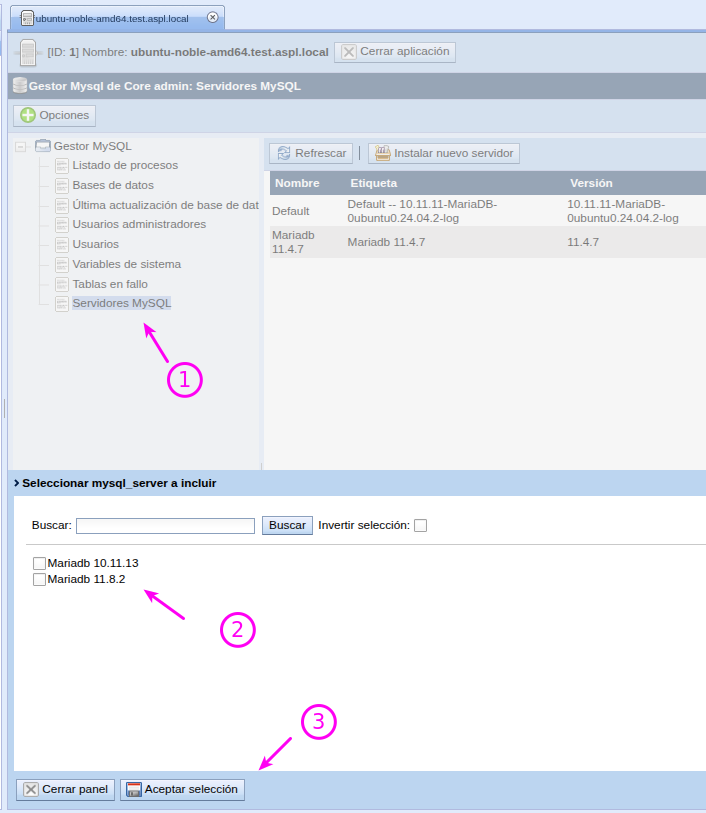The image size is (706, 813).
Task: Sort by the Nombre column header
Action: point(297,183)
